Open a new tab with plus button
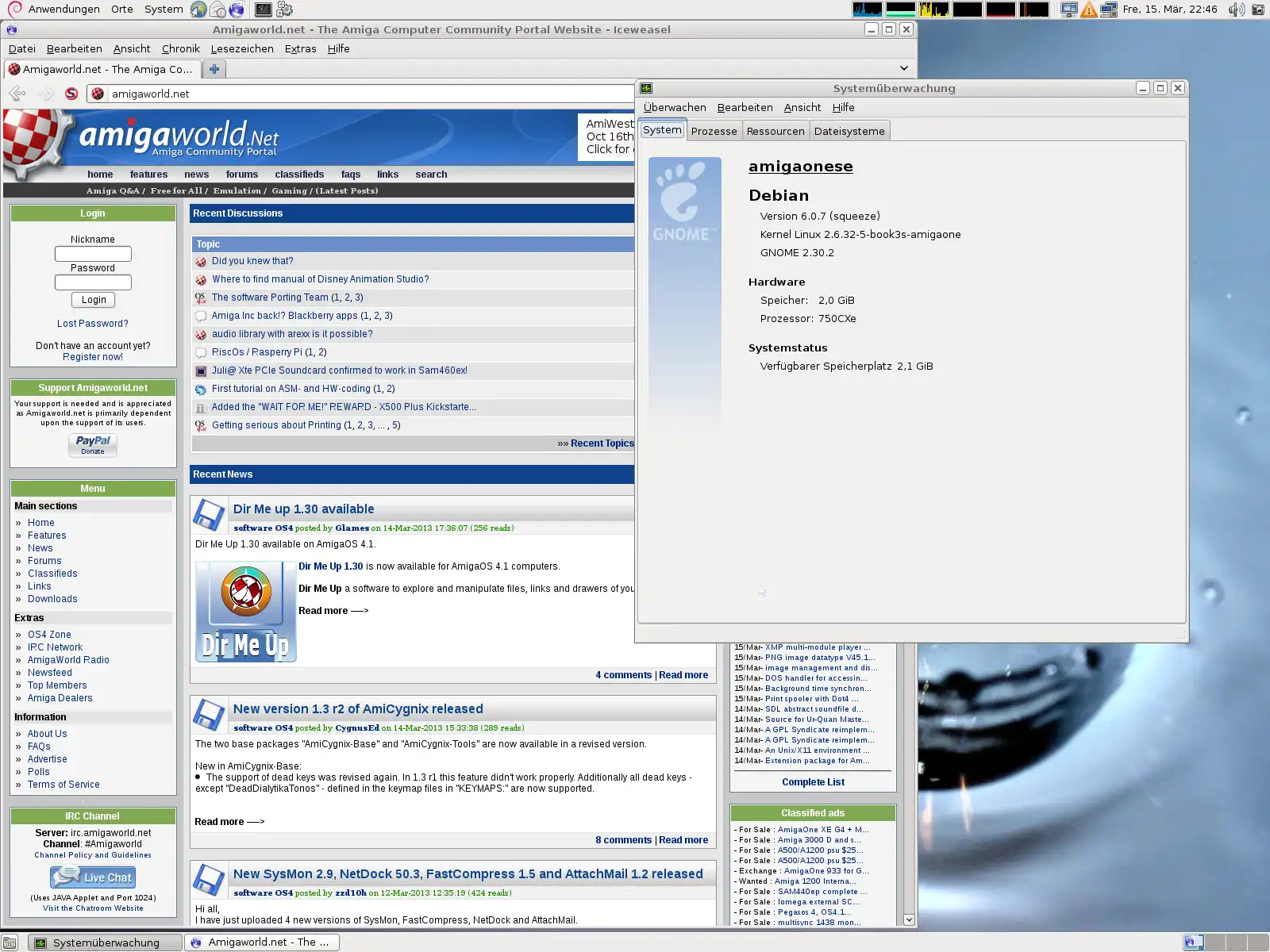This screenshot has height=952, width=1270. 214,69
